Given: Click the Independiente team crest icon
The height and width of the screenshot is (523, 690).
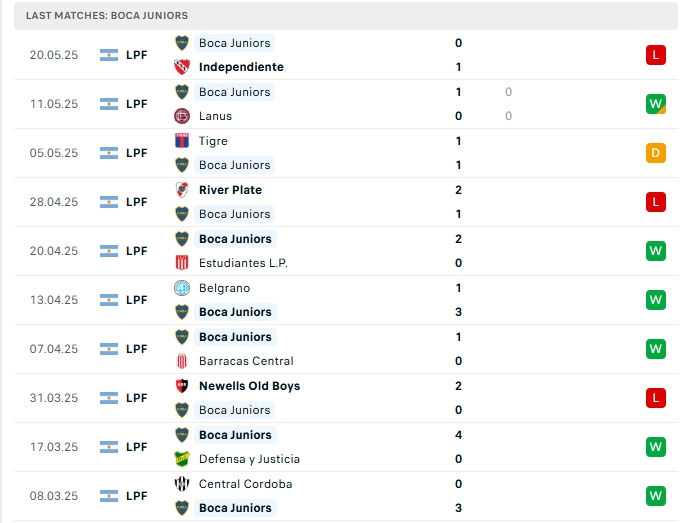Looking at the screenshot, I should (182, 67).
